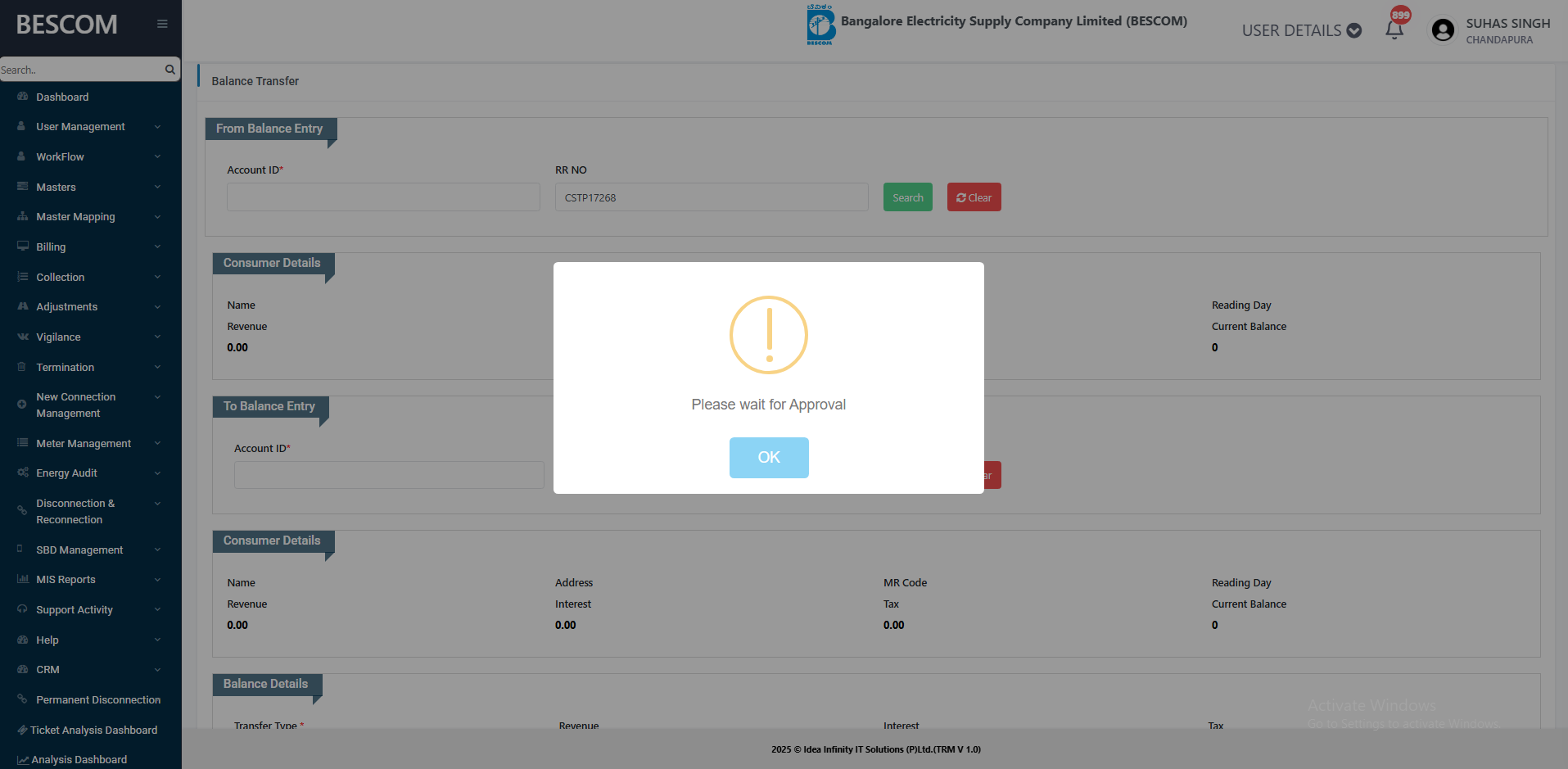Focus the RR NO field with CSTP17268
This screenshot has height=769, width=1568.
pos(712,197)
